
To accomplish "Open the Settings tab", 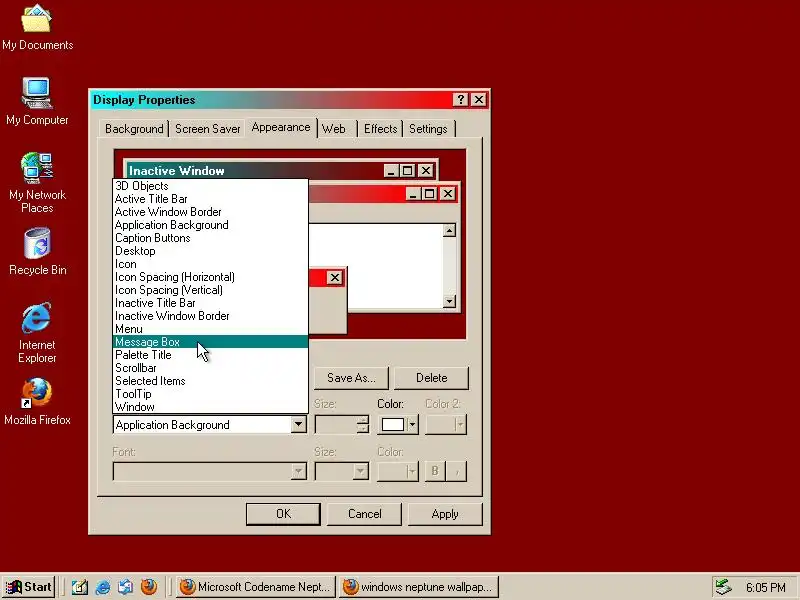I will pyautogui.click(x=428, y=129).
